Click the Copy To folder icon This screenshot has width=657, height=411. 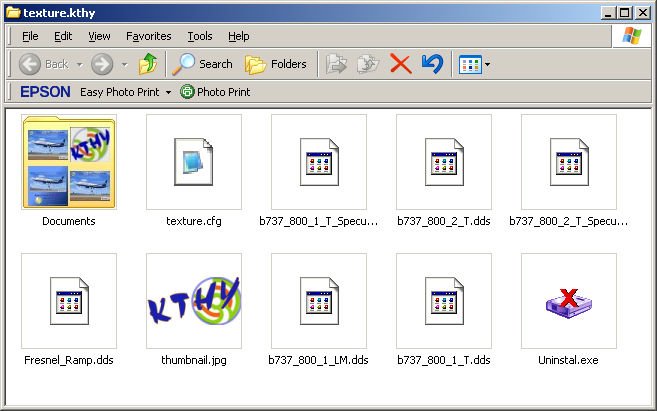click(x=368, y=64)
